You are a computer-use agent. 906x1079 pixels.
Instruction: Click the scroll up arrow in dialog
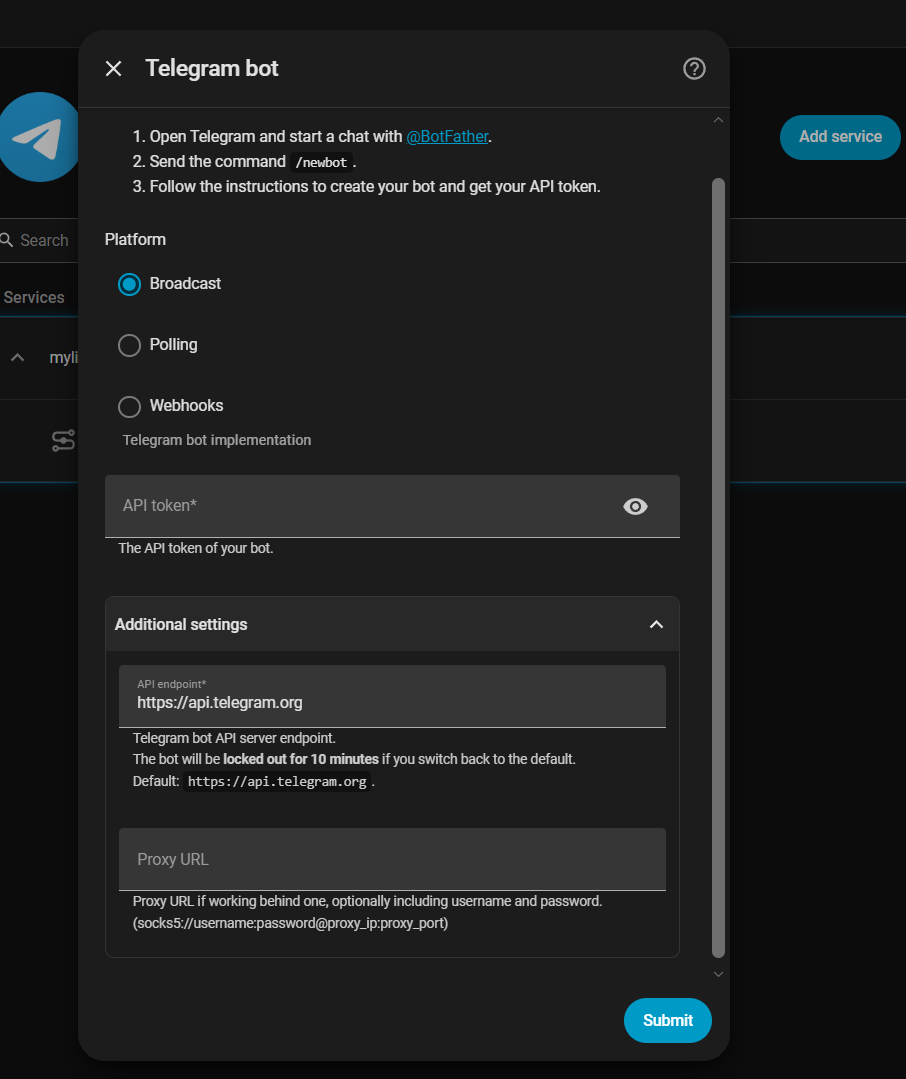pos(718,120)
